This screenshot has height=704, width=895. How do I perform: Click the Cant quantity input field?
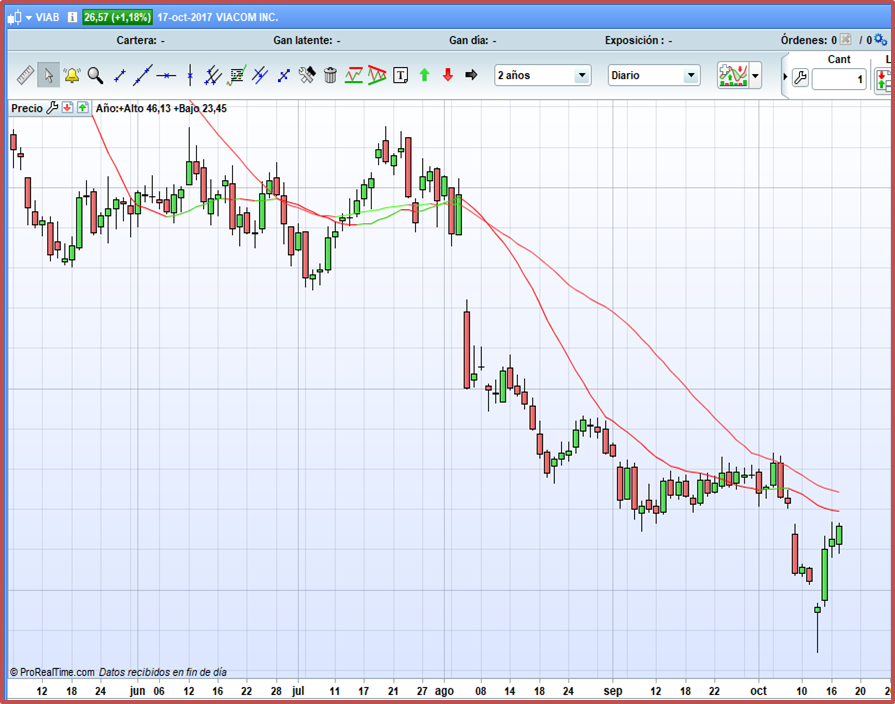pyautogui.click(x=839, y=79)
